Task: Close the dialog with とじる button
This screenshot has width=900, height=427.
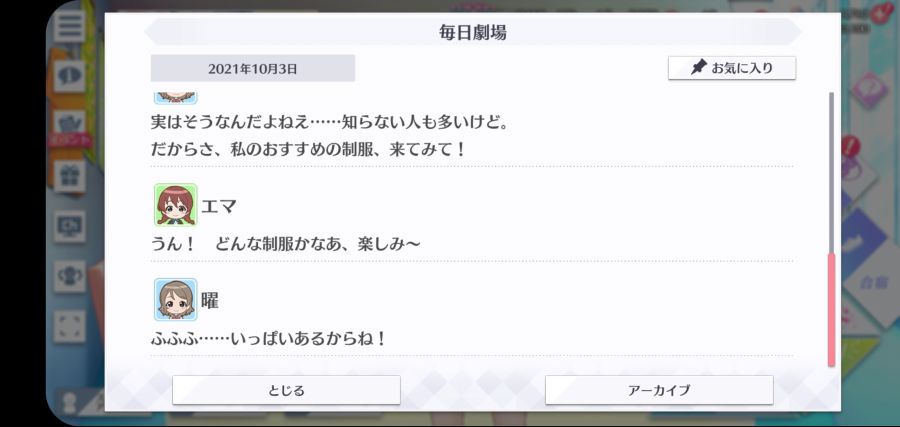Action: point(286,390)
